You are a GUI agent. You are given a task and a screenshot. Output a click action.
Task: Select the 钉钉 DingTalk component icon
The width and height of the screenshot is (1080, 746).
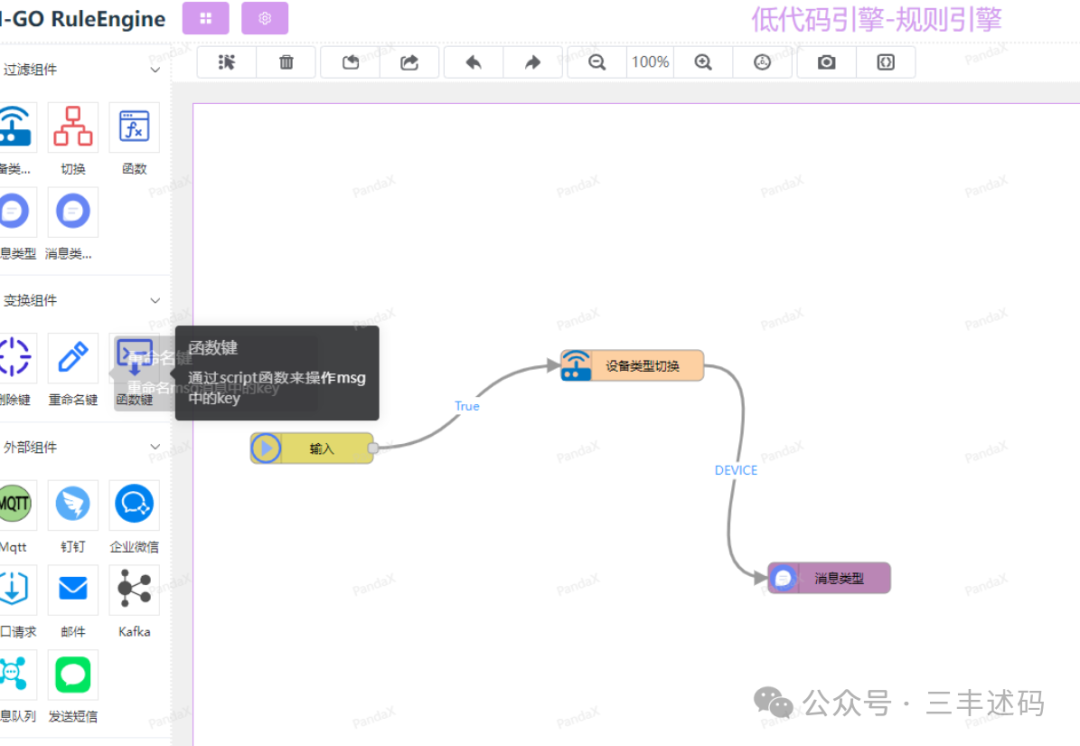click(x=73, y=504)
